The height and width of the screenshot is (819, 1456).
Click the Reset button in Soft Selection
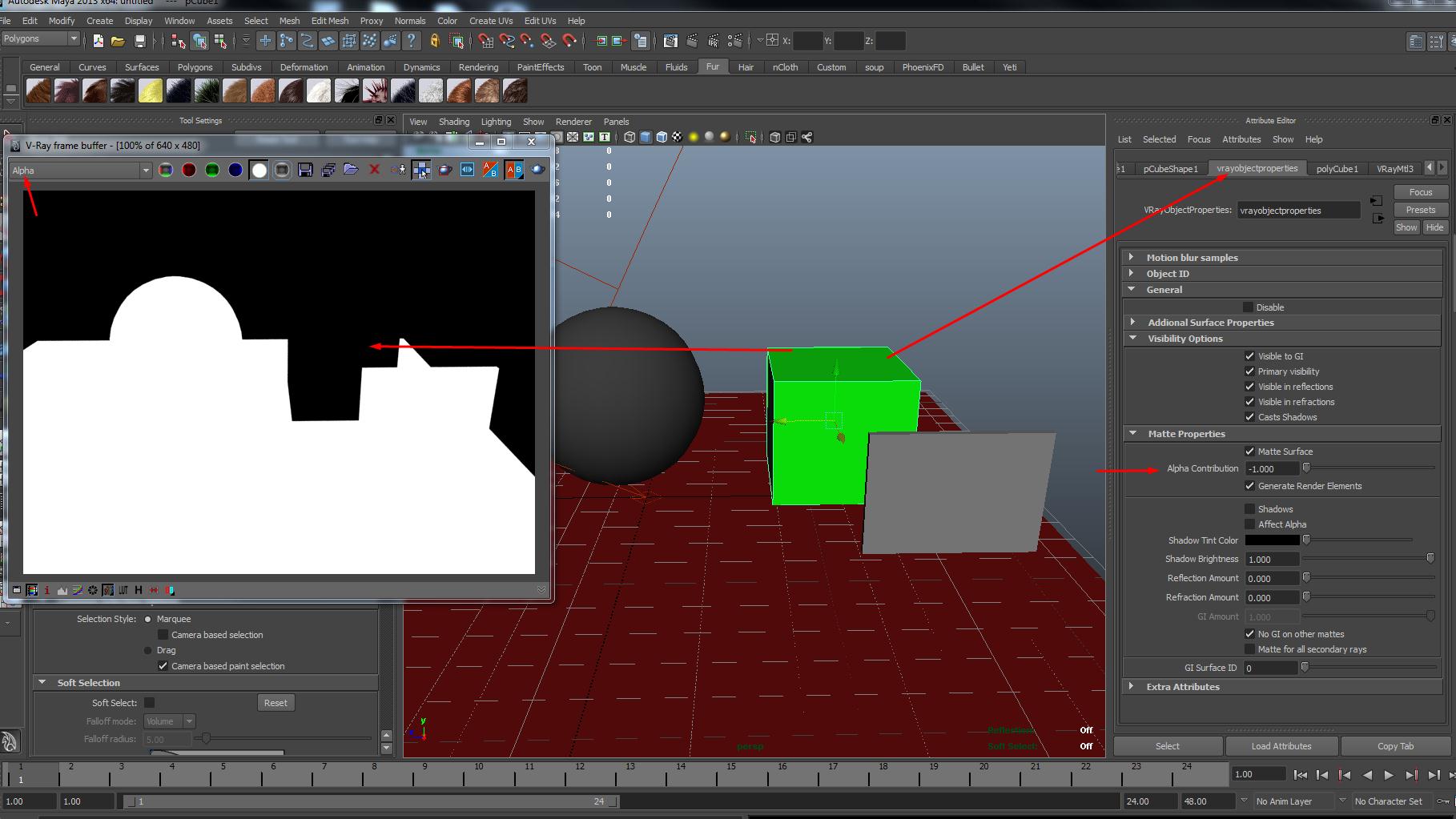[x=276, y=703]
